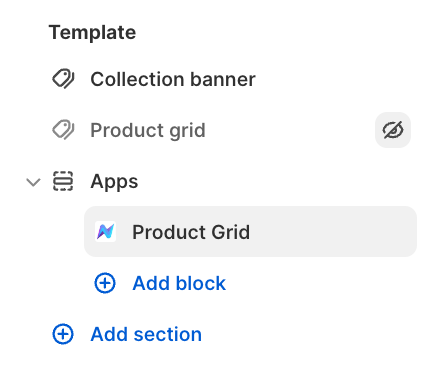This screenshot has width=434, height=371.
Task: Click the greyed Product grid tag icon
Action: tap(63, 130)
